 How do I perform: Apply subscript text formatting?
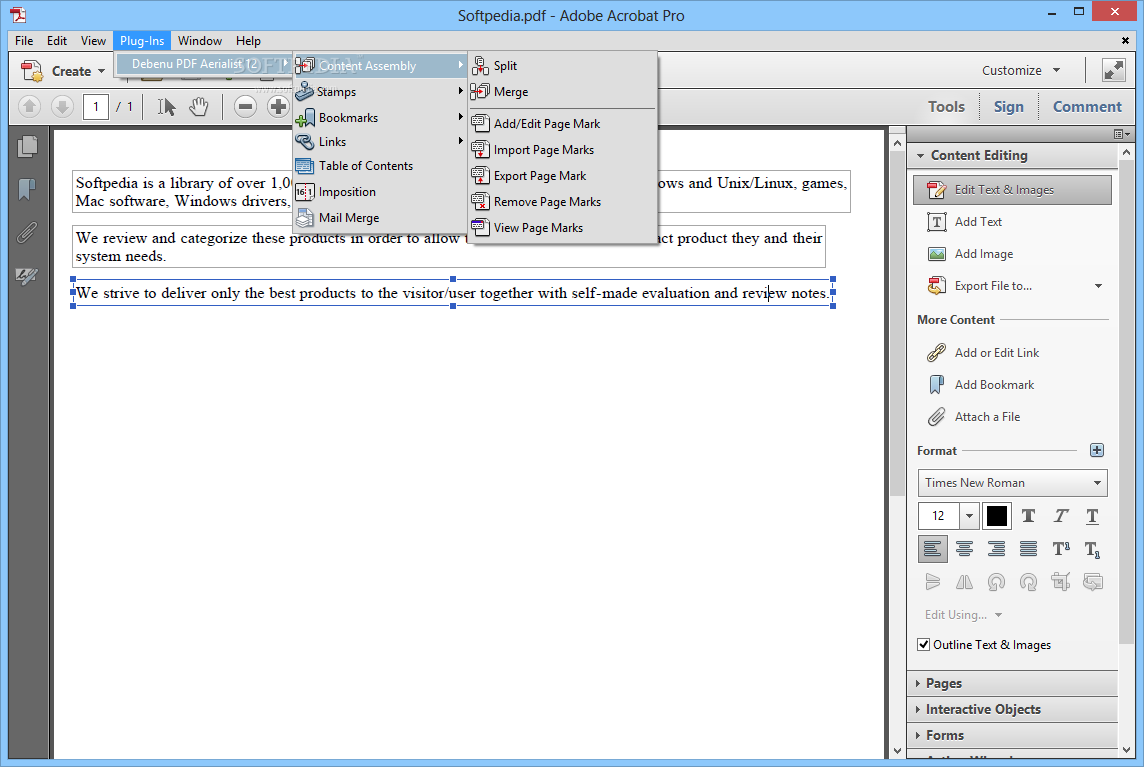[1092, 549]
